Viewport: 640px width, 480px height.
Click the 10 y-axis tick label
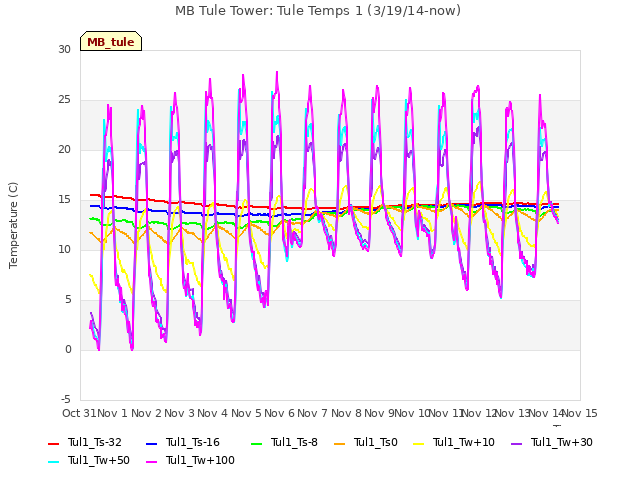[x=64, y=249]
